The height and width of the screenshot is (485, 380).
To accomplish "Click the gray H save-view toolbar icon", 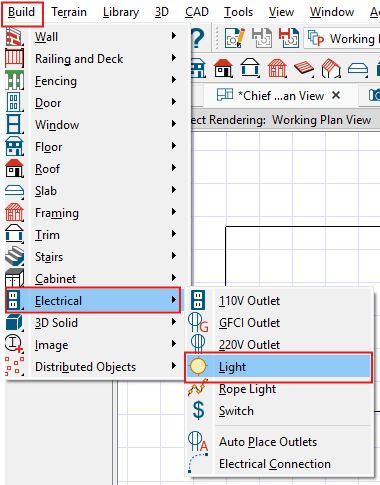I will point(262,38).
